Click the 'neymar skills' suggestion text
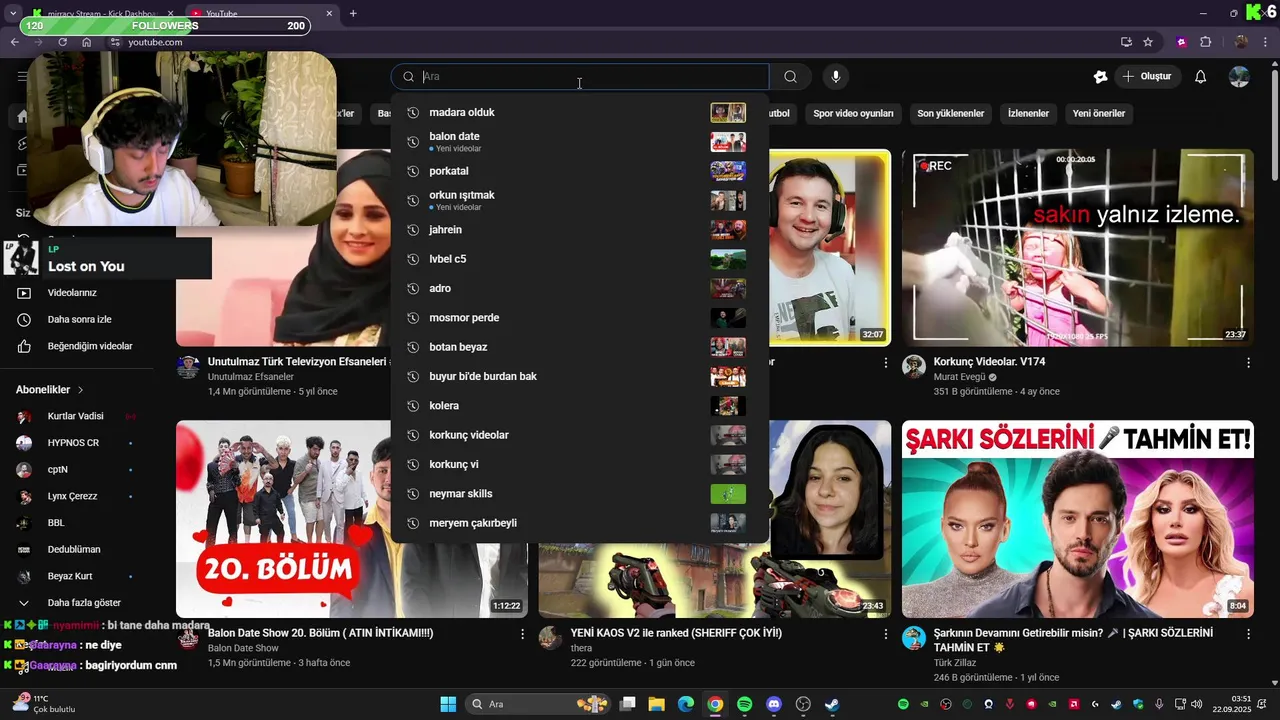Image resolution: width=1280 pixels, height=720 pixels. click(461, 494)
